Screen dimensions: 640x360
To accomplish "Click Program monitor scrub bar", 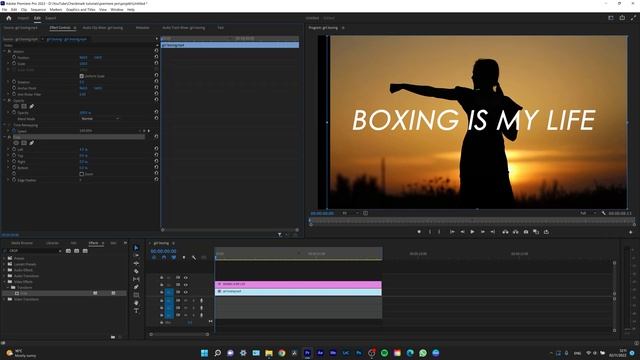I will pyautogui.click(x=472, y=221).
